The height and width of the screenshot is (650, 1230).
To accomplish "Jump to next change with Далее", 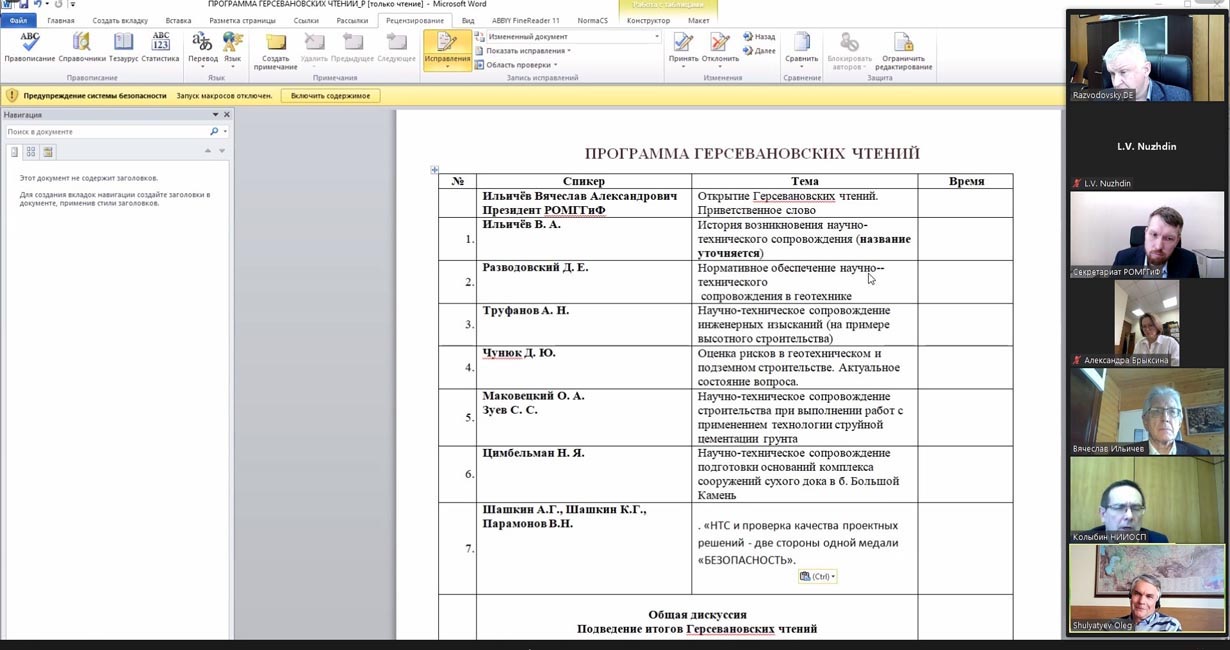I will (759, 50).
